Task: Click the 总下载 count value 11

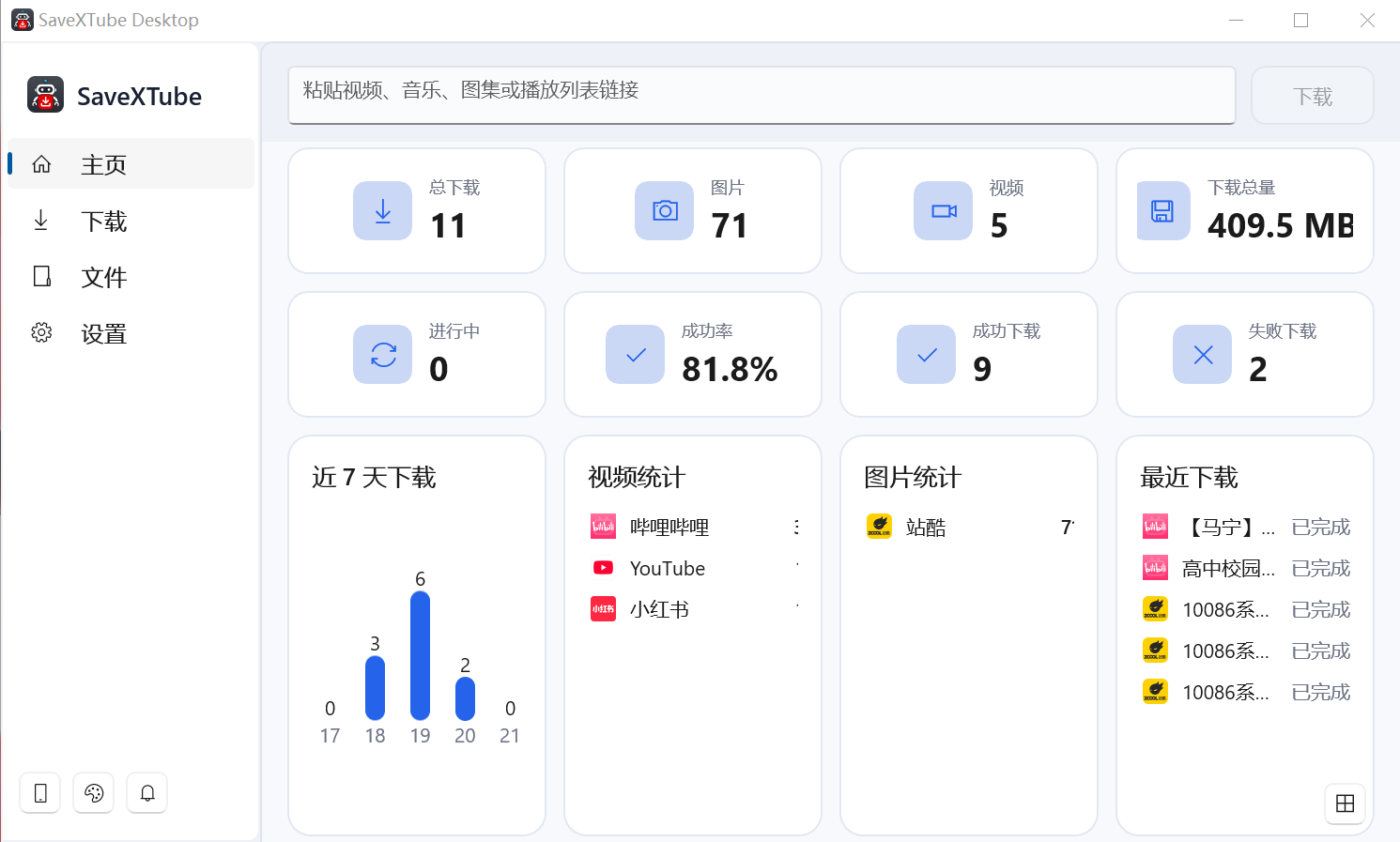Action: pos(448,225)
